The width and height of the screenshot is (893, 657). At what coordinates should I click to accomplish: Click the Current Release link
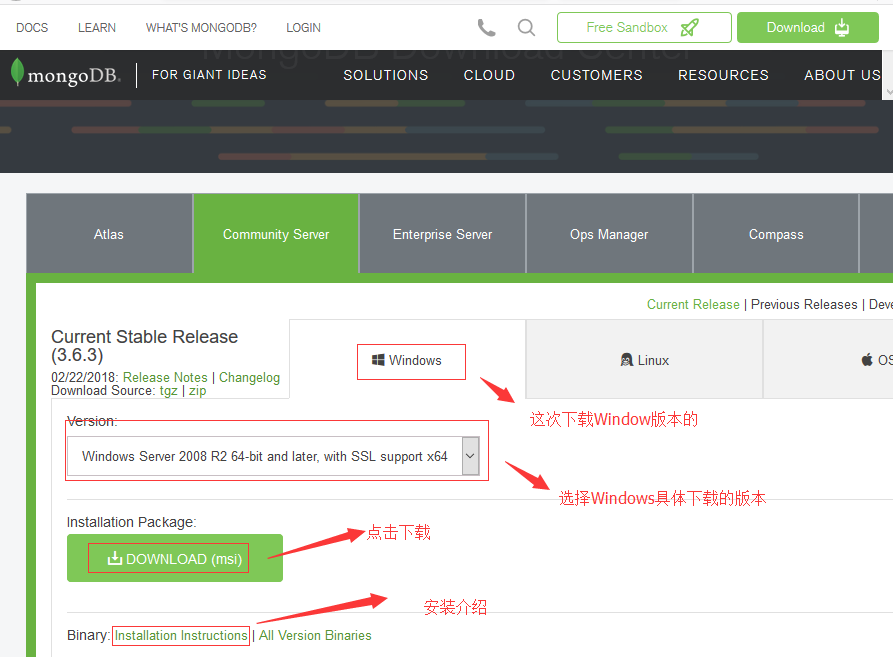click(x=693, y=305)
